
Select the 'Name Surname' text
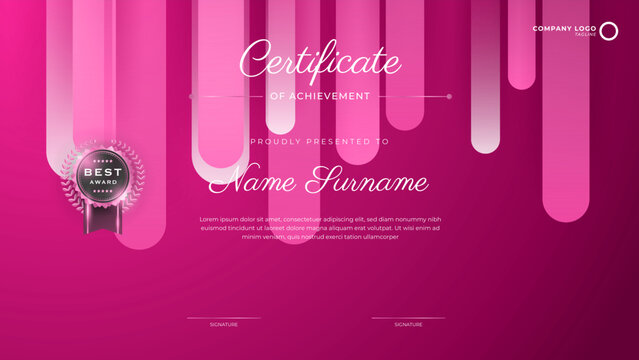[319, 180]
